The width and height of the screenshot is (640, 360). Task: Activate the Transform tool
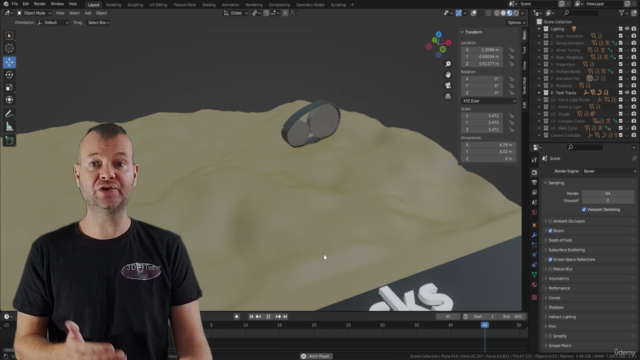[x=9, y=100]
